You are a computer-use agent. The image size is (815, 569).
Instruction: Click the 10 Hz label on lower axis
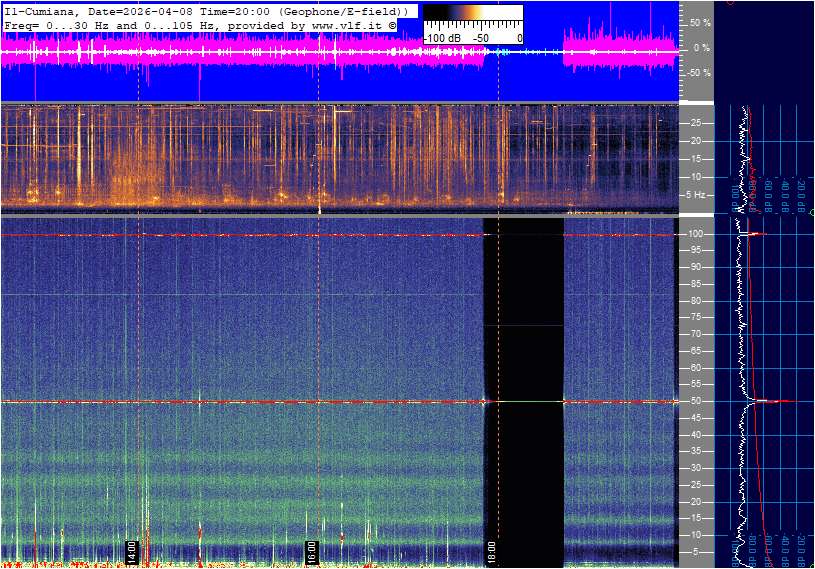tap(695, 535)
